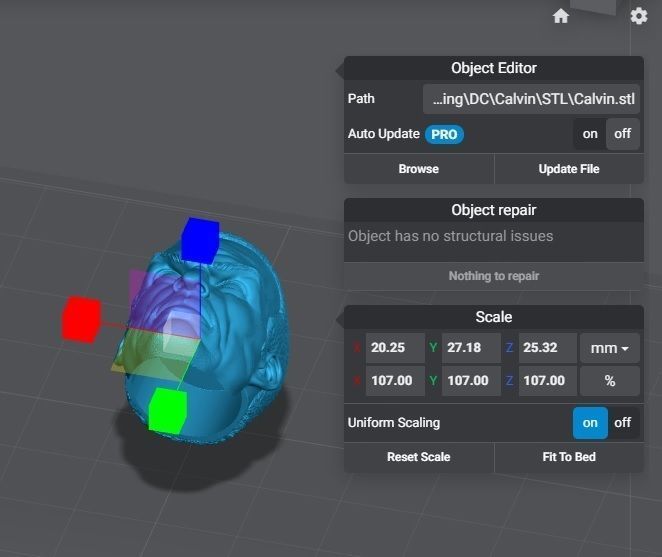662x557 pixels.
Task: Open the settings gear icon
Action: [x=639, y=16]
